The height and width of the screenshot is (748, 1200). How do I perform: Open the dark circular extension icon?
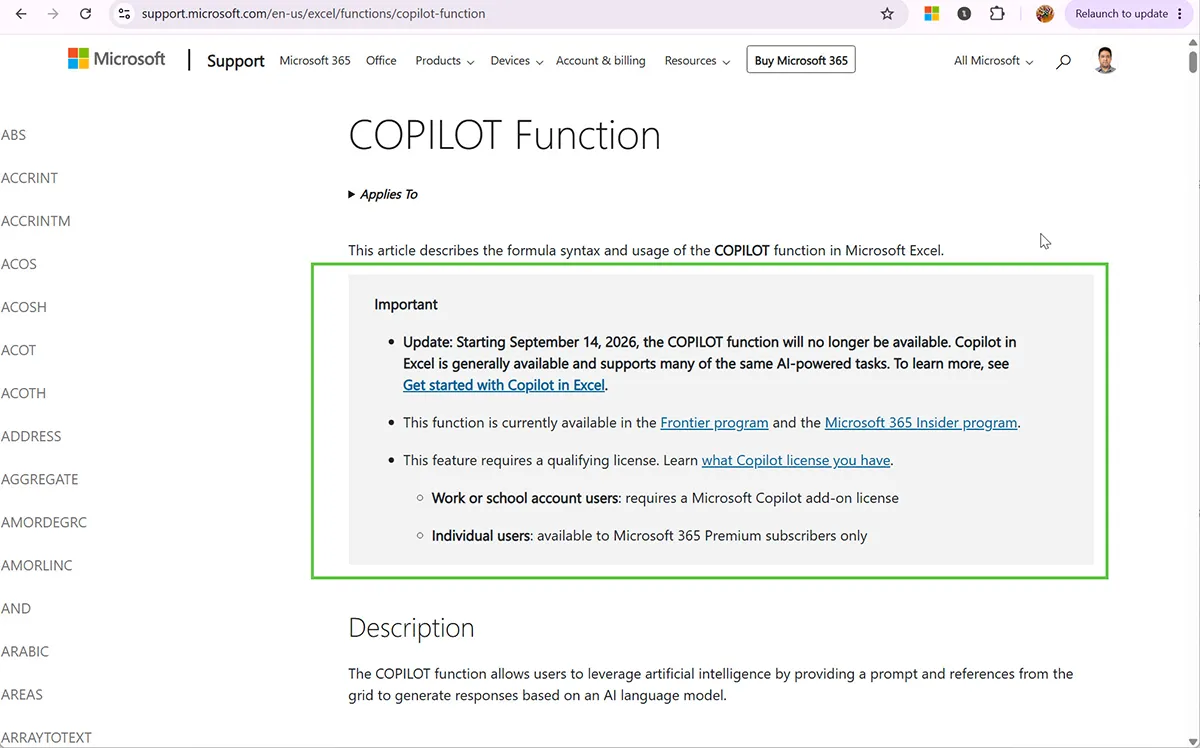coord(964,14)
